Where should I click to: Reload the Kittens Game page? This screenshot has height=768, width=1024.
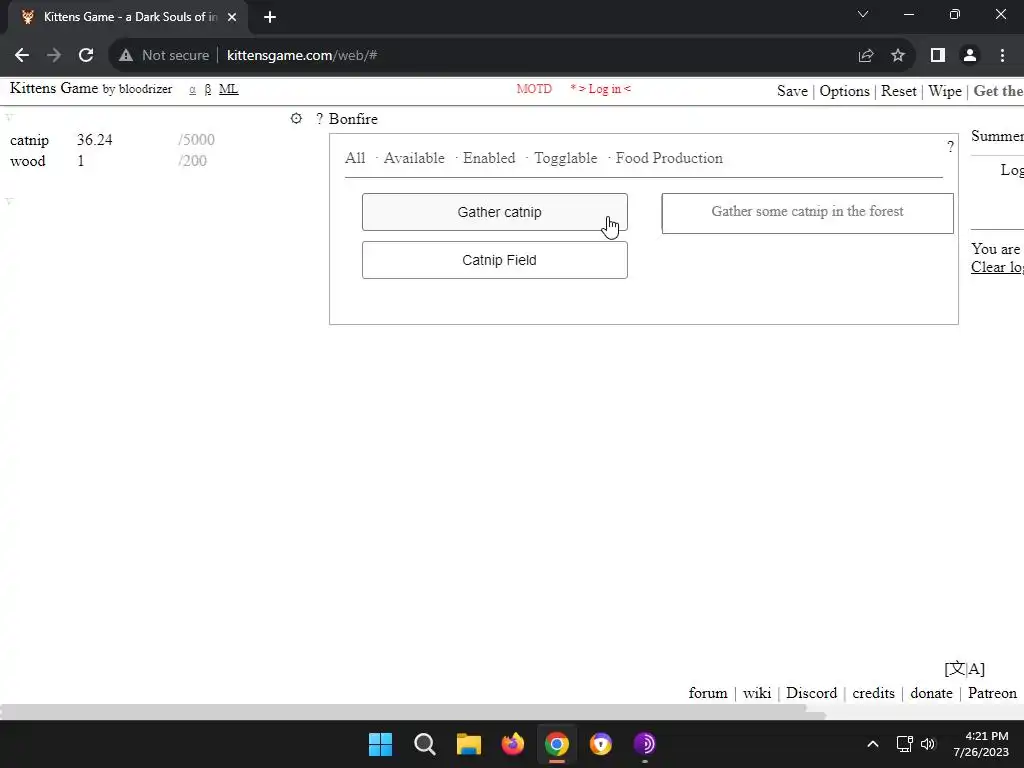coord(86,56)
